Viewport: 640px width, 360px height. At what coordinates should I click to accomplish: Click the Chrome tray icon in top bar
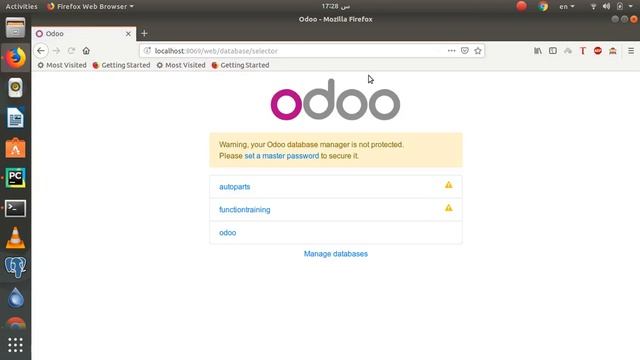543,7
